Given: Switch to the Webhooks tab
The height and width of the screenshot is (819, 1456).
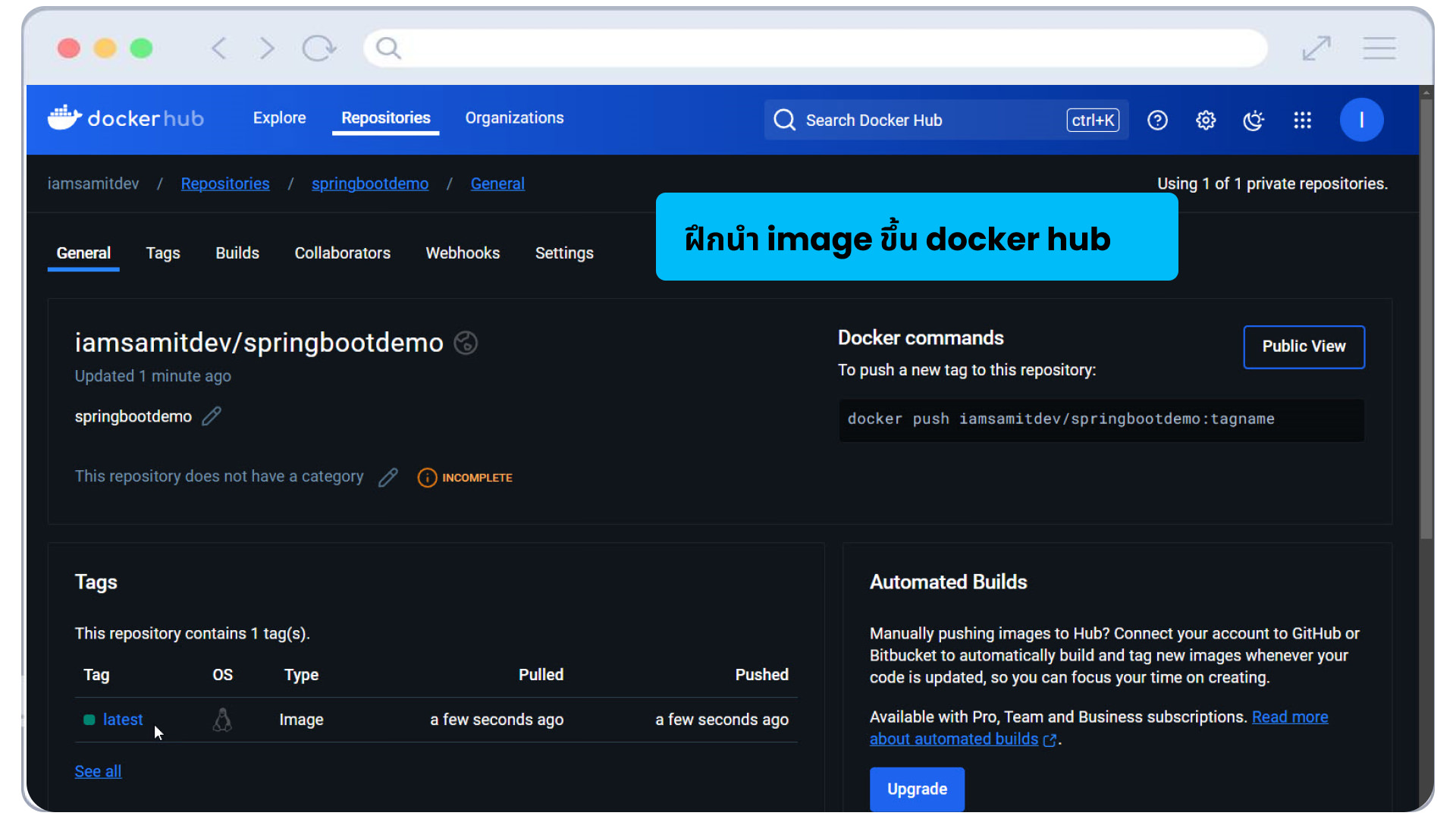Looking at the screenshot, I should point(463,253).
